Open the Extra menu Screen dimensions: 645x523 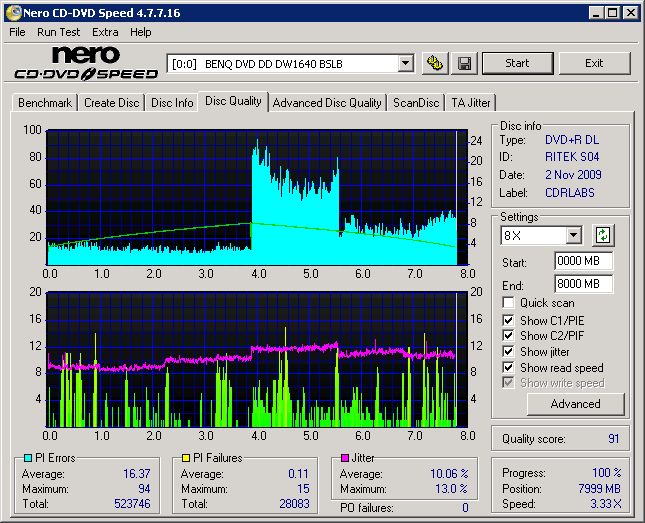coord(105,32)
